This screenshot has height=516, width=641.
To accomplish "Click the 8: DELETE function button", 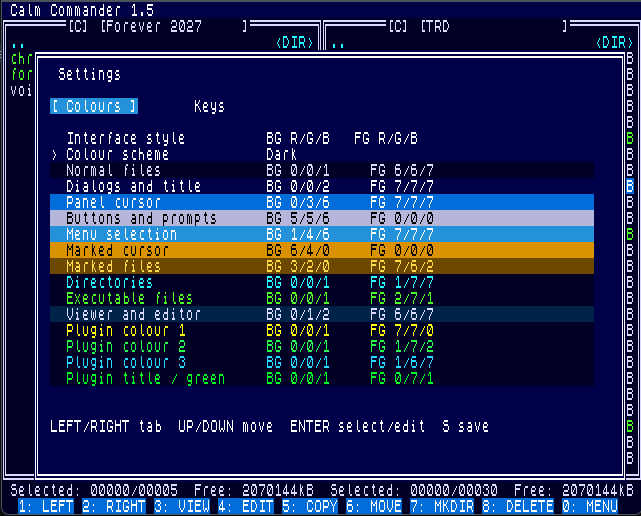I will [x=518, y=506].
